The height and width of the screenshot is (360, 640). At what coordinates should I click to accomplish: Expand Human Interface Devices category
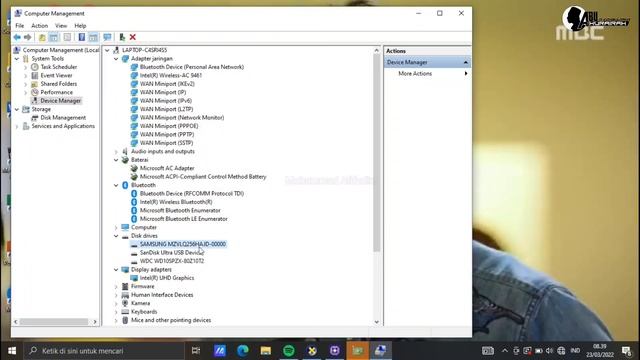coord(116,295)
